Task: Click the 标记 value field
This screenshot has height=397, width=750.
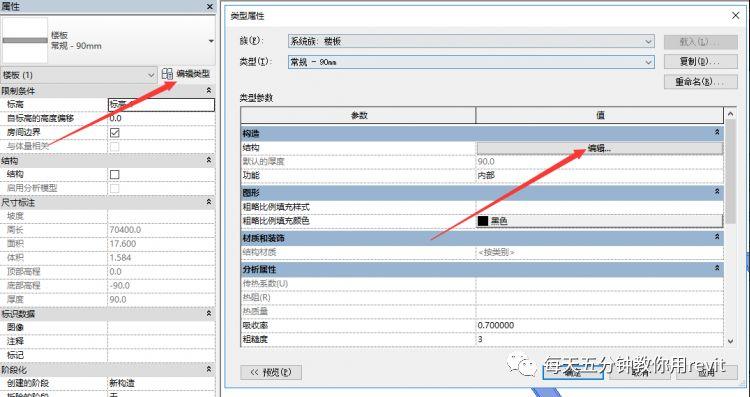Action: point(161,355)
